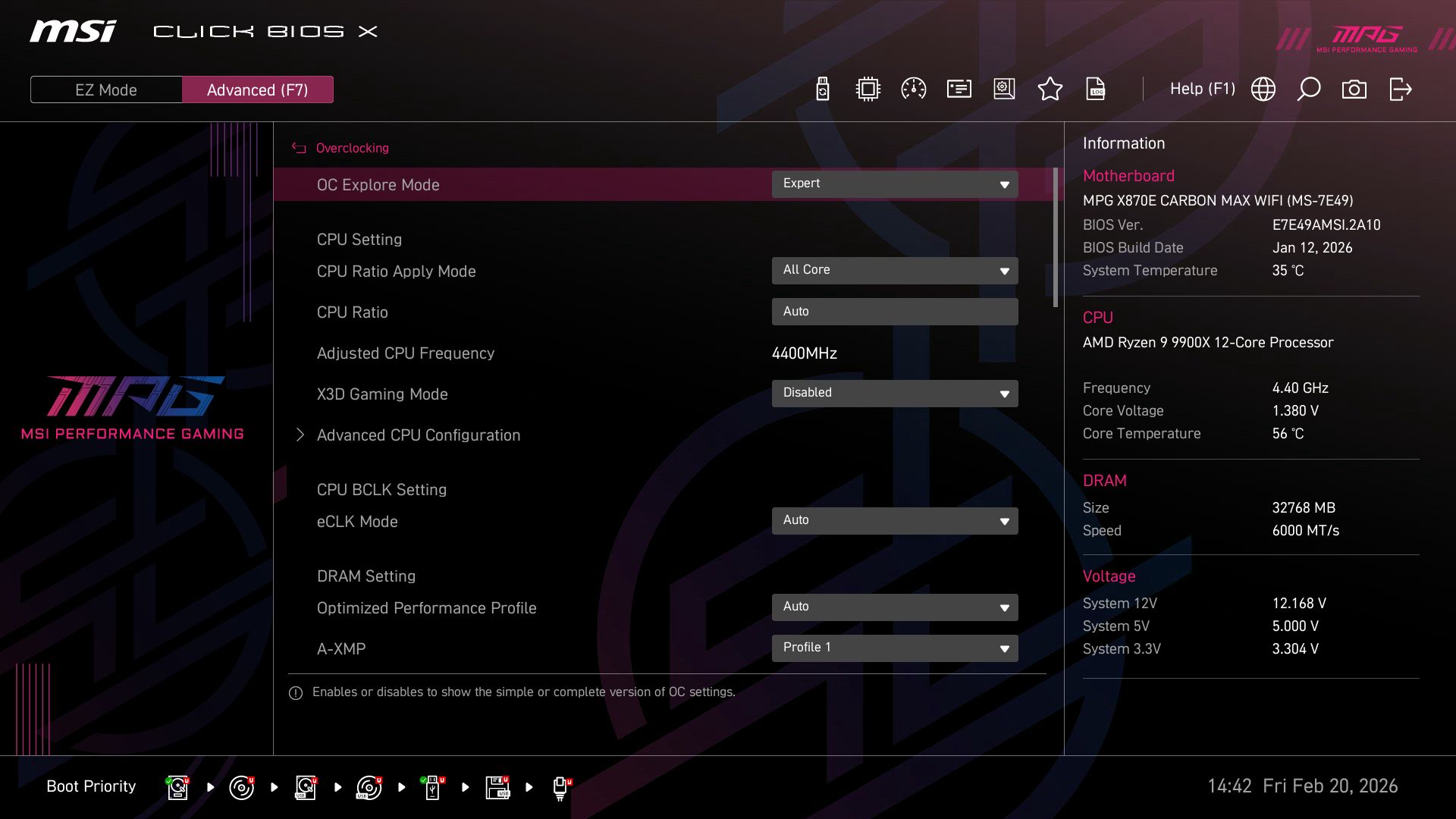Open Help (F1)
This screenshot has width=1456, height=819.
tap(1203, 89)
